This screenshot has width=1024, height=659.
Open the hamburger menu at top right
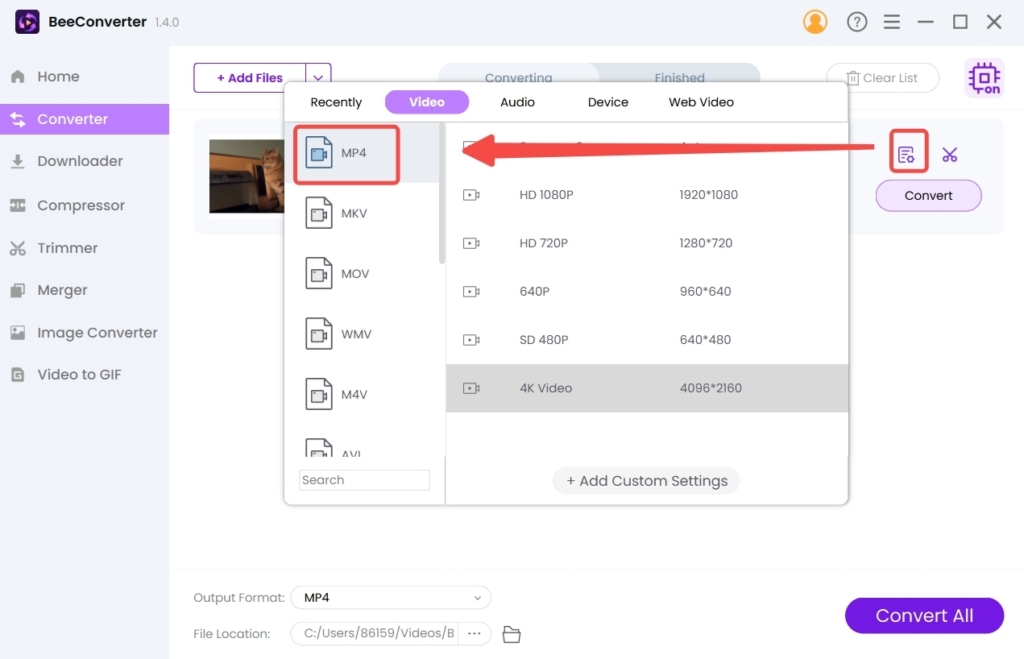click(892, 21)
